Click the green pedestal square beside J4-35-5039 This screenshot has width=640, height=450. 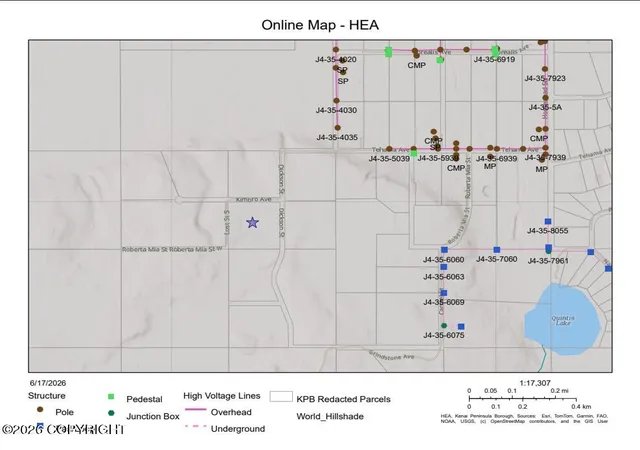414,154
